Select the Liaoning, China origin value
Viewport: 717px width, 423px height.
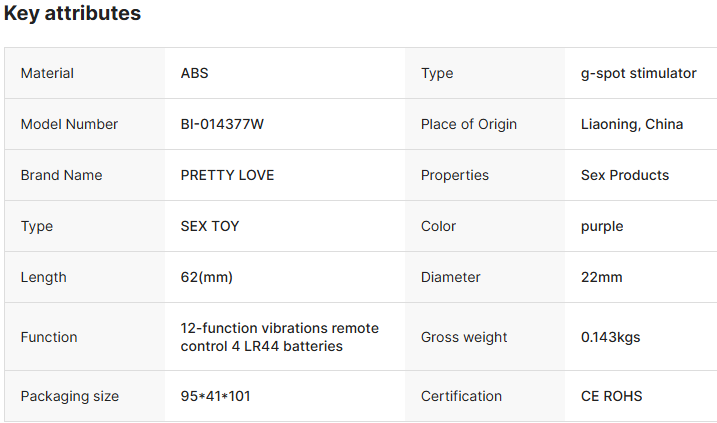(632, 124)
